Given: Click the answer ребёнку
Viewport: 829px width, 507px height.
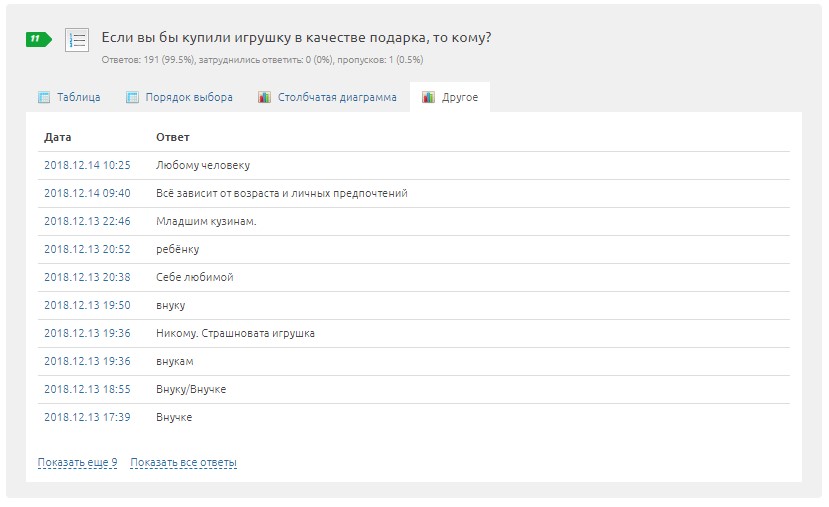Looking at the screenshot, I should coord(178,250).
